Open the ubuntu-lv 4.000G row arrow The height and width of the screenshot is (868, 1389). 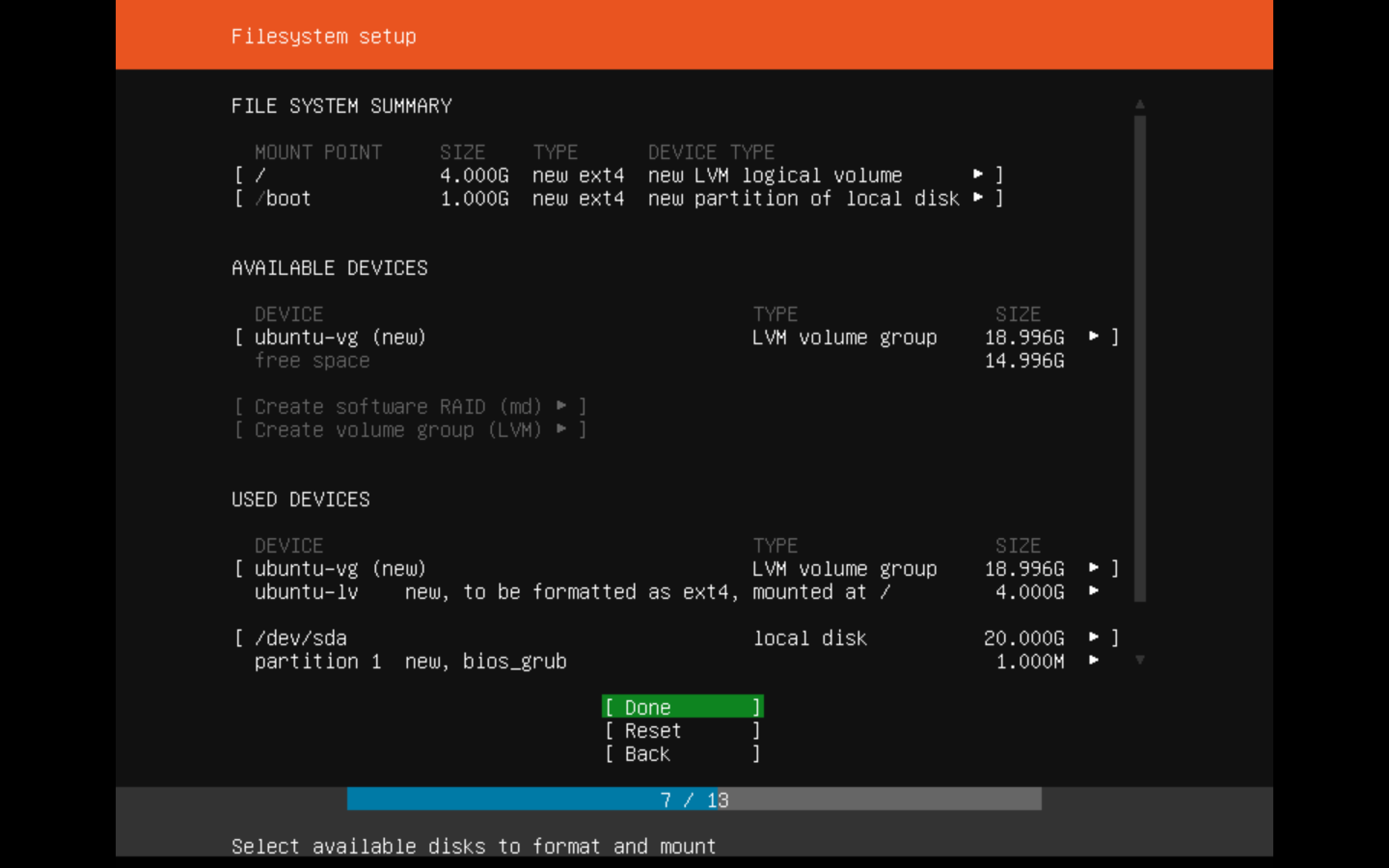coord(1094,591)
